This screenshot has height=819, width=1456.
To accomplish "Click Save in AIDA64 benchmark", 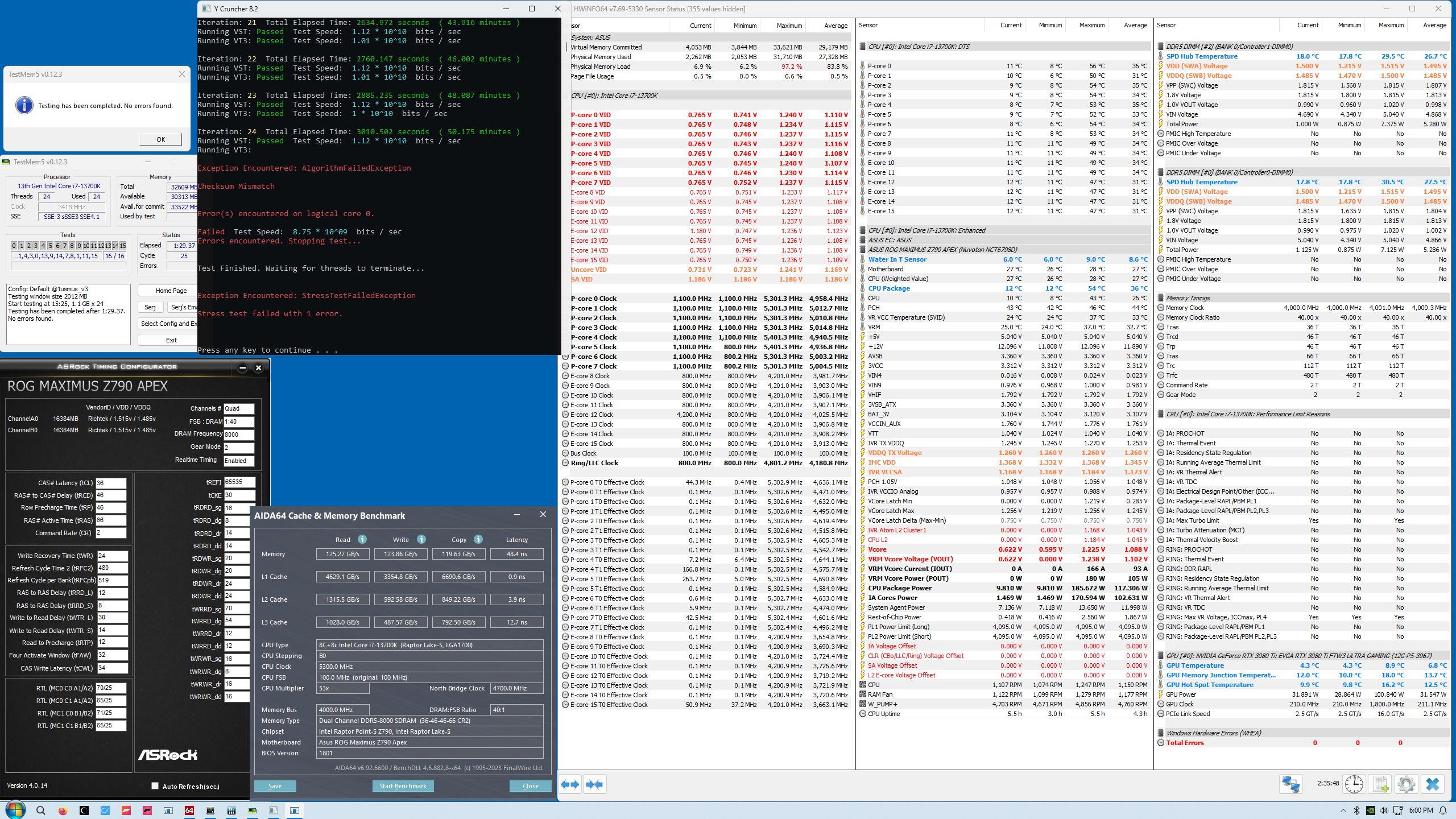I will point(275,786).
